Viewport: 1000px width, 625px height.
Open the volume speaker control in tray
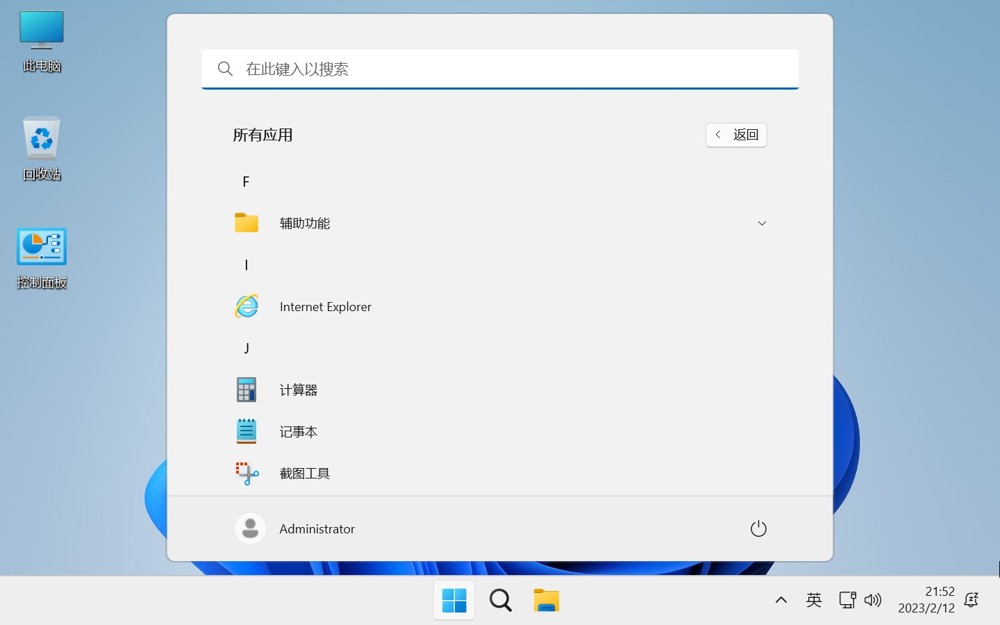pos(873,600)
